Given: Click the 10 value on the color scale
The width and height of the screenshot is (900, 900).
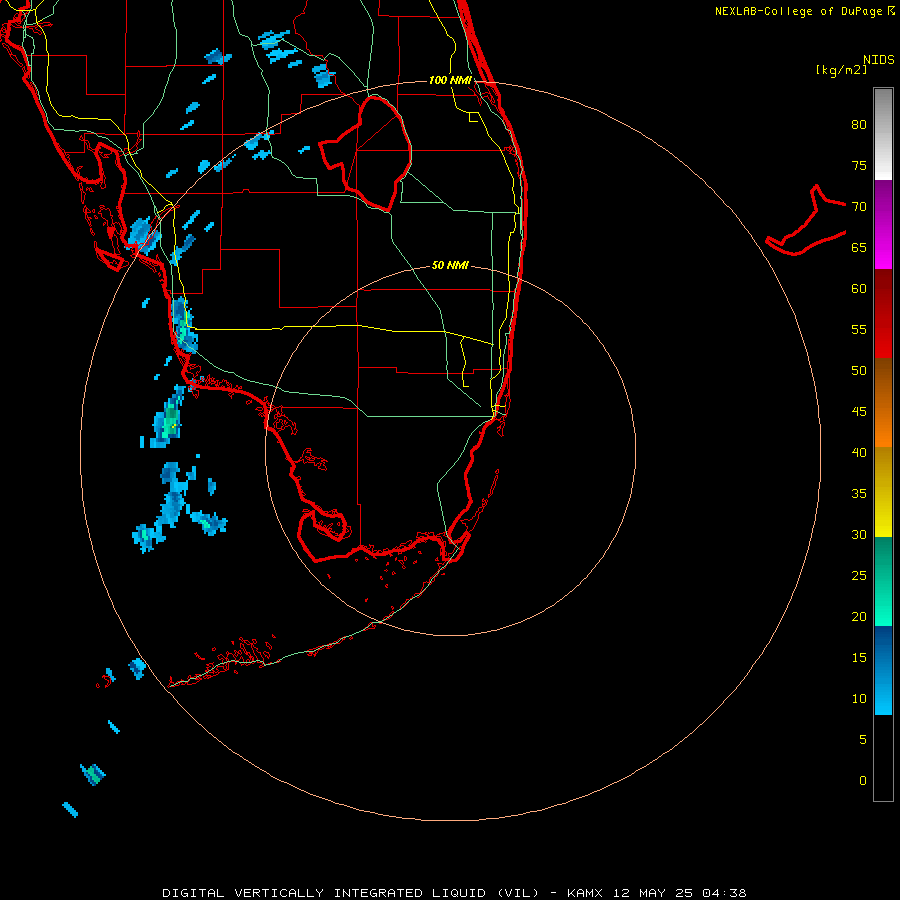Looking at the screenshot, I should [x=859, y=699].
